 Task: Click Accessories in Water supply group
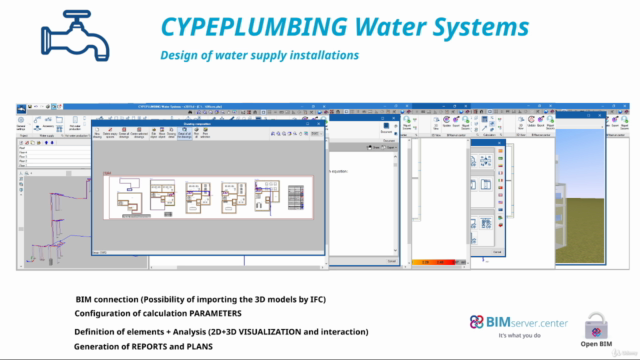(x=48, y=122)
